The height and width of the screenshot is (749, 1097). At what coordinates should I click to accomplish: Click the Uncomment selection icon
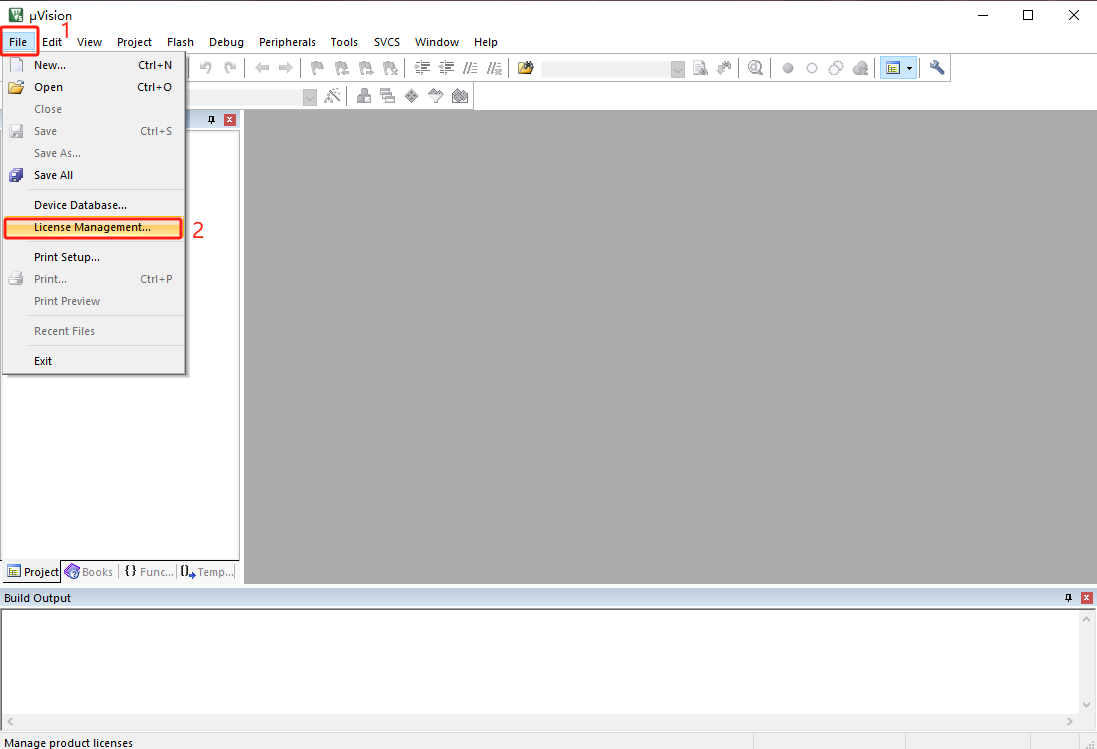(495, 68)
